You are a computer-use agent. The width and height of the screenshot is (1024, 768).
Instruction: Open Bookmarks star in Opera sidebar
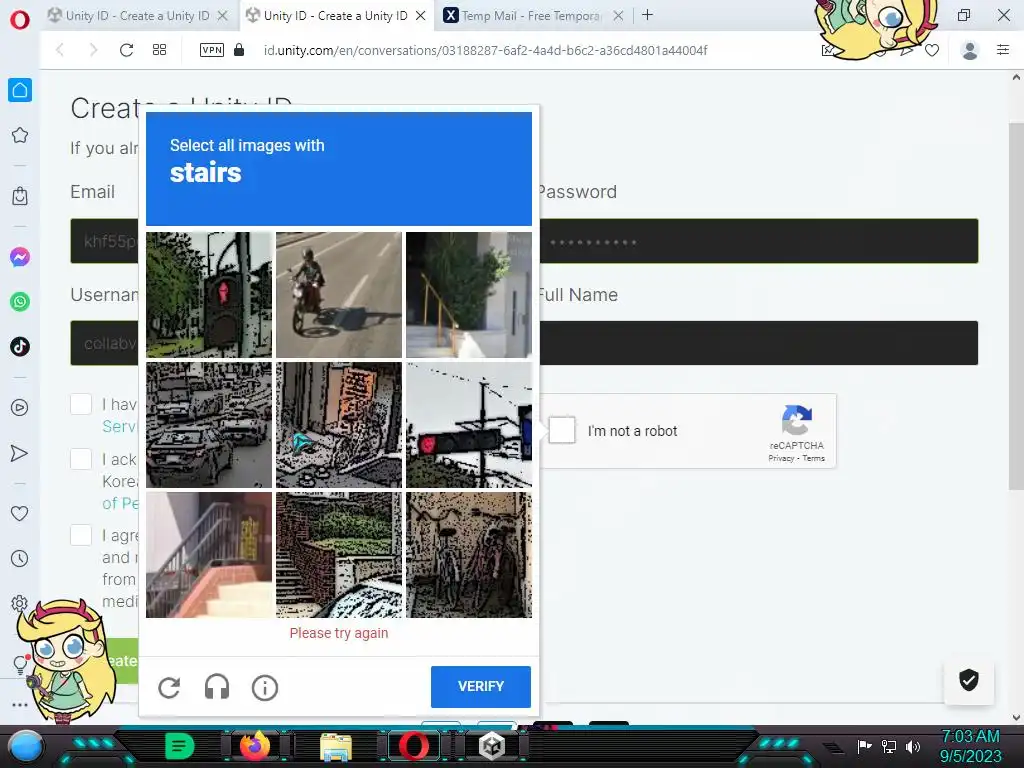tap(20, 135)
